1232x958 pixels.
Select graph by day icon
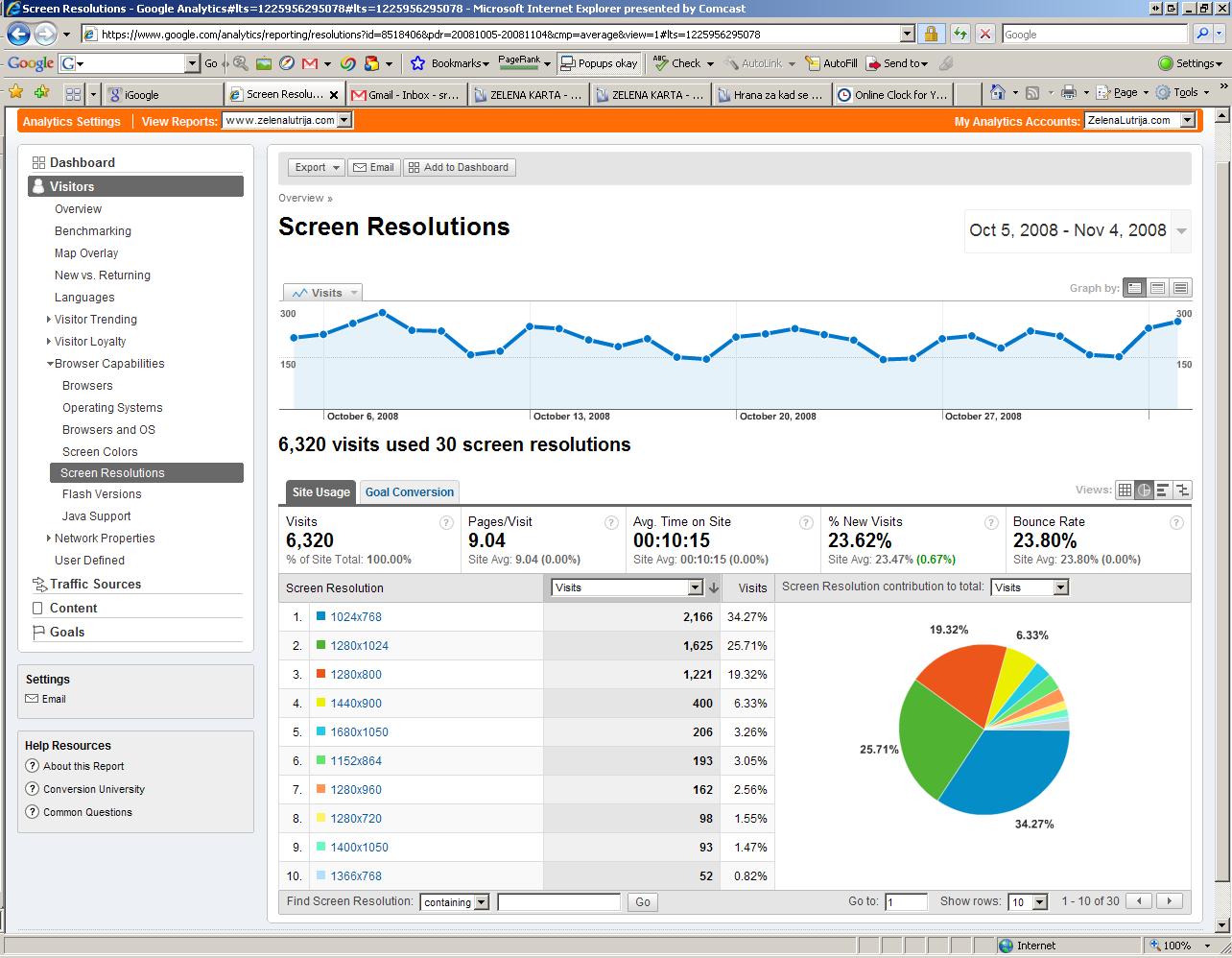pyautogui.click(x=1135, y=288)
